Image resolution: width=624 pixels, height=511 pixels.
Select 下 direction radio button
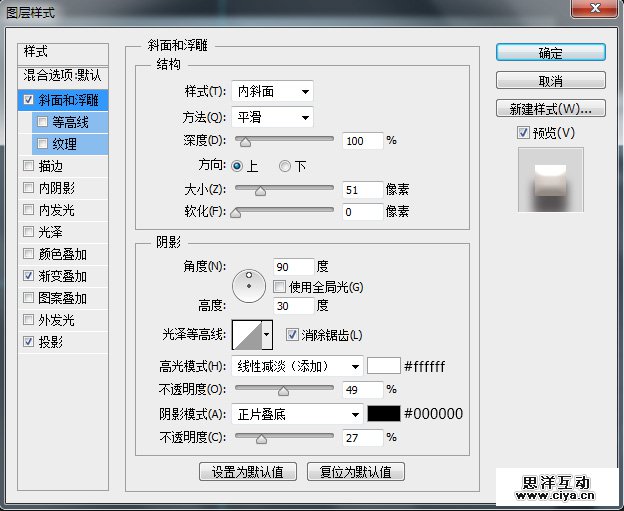point(285,166)
